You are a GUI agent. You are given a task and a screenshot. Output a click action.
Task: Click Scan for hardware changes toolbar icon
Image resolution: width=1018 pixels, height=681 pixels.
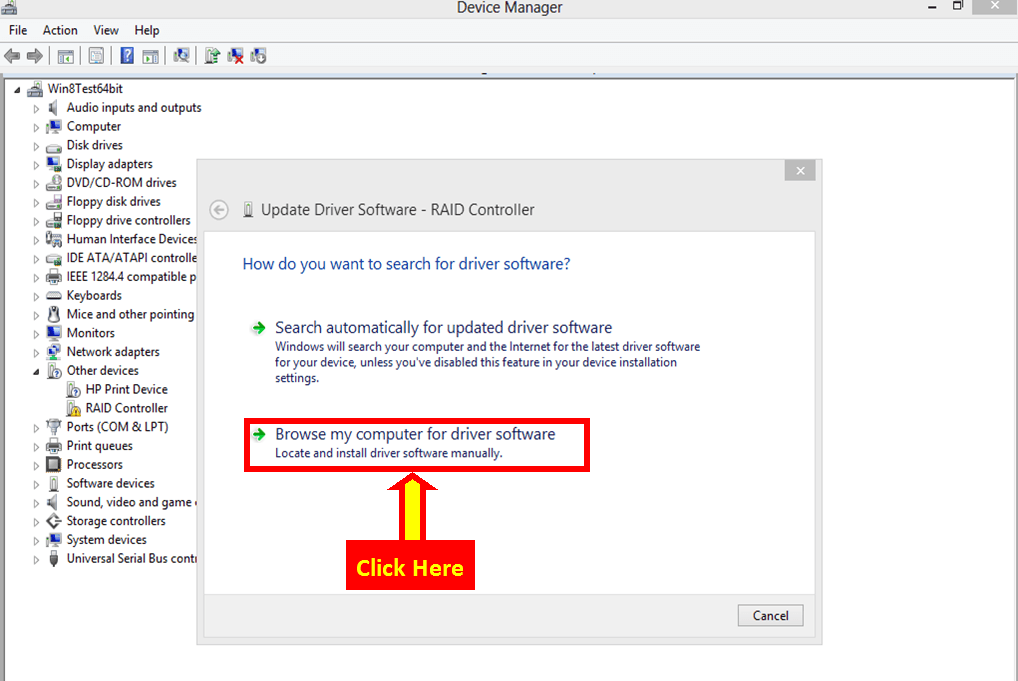pos(182,56)
